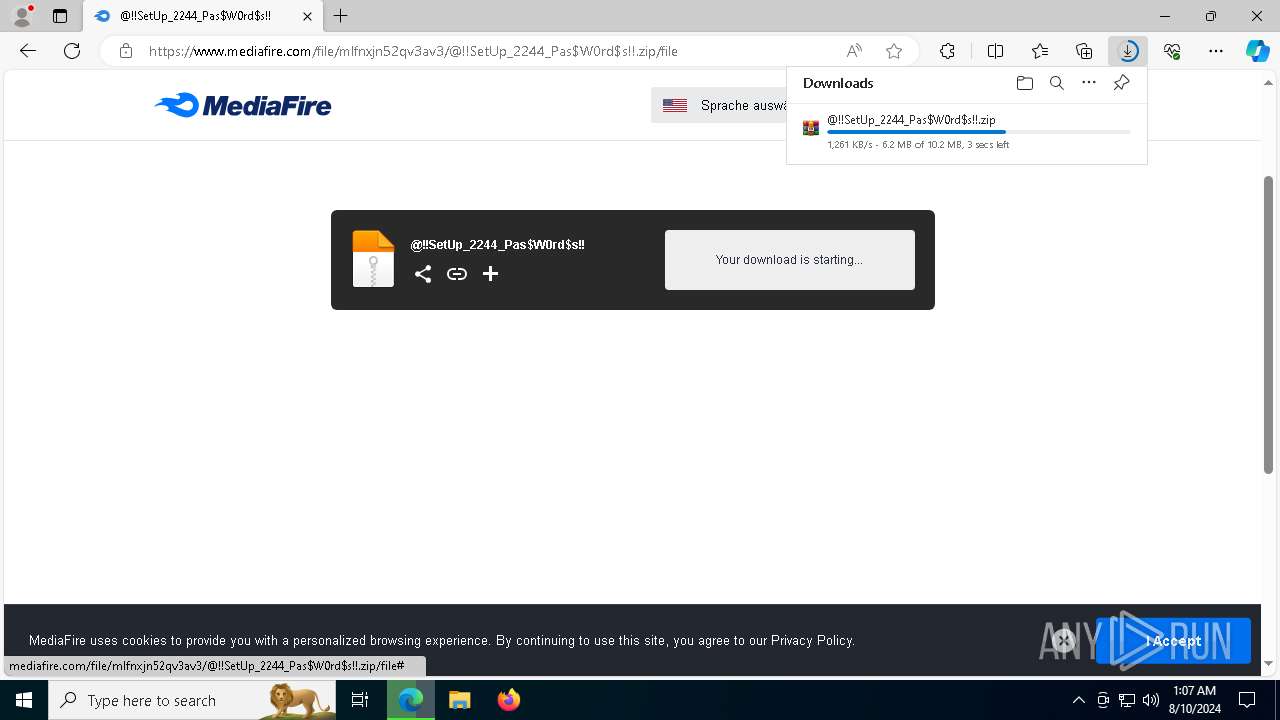Screen dimensions: 1280x720
Task: Click the zip file icon in downloads
Action: (811, 128)
